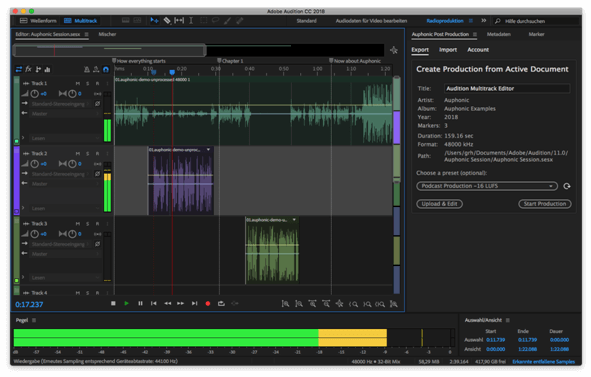The width and height of the screenshot is (591, 377).
Task: Click the Fast Forward button
Action: coord(181,303)
